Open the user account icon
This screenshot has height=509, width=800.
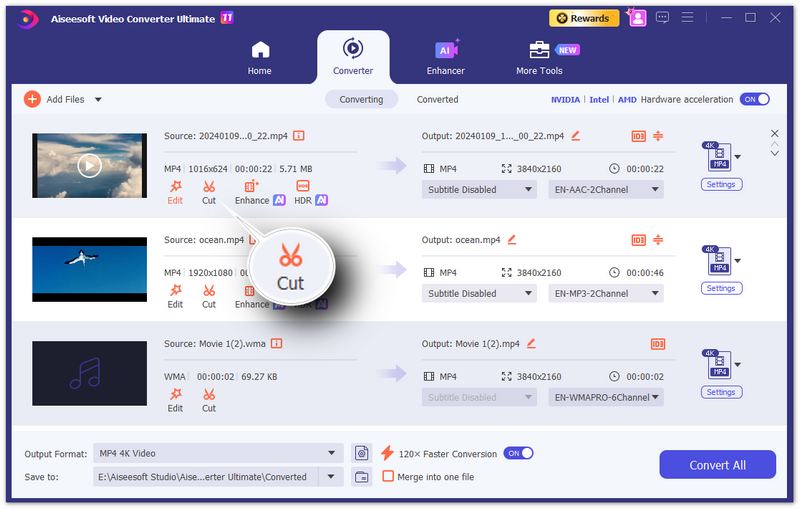click(x=637, y=18)
